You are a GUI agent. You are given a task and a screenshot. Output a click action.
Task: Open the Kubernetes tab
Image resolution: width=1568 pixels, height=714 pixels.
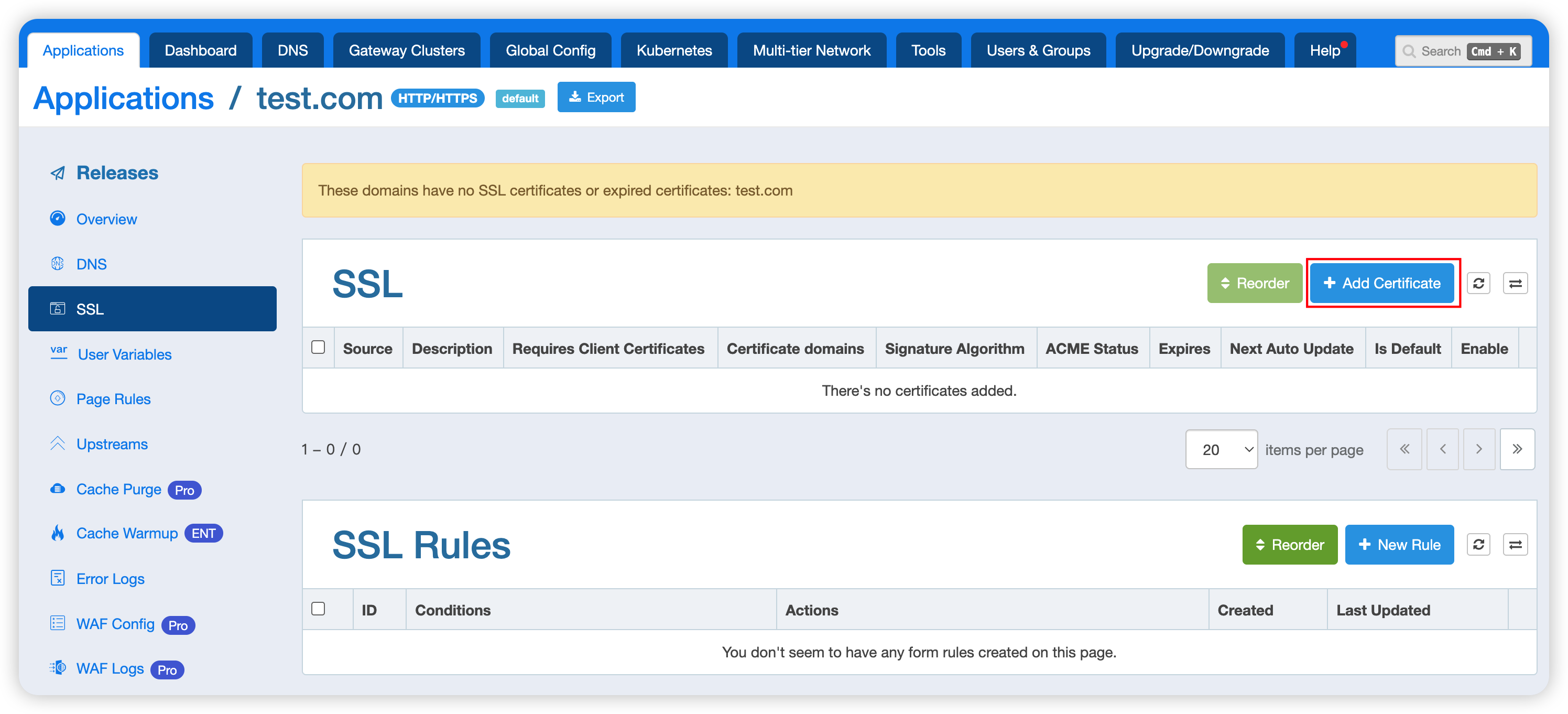point(674,50)
